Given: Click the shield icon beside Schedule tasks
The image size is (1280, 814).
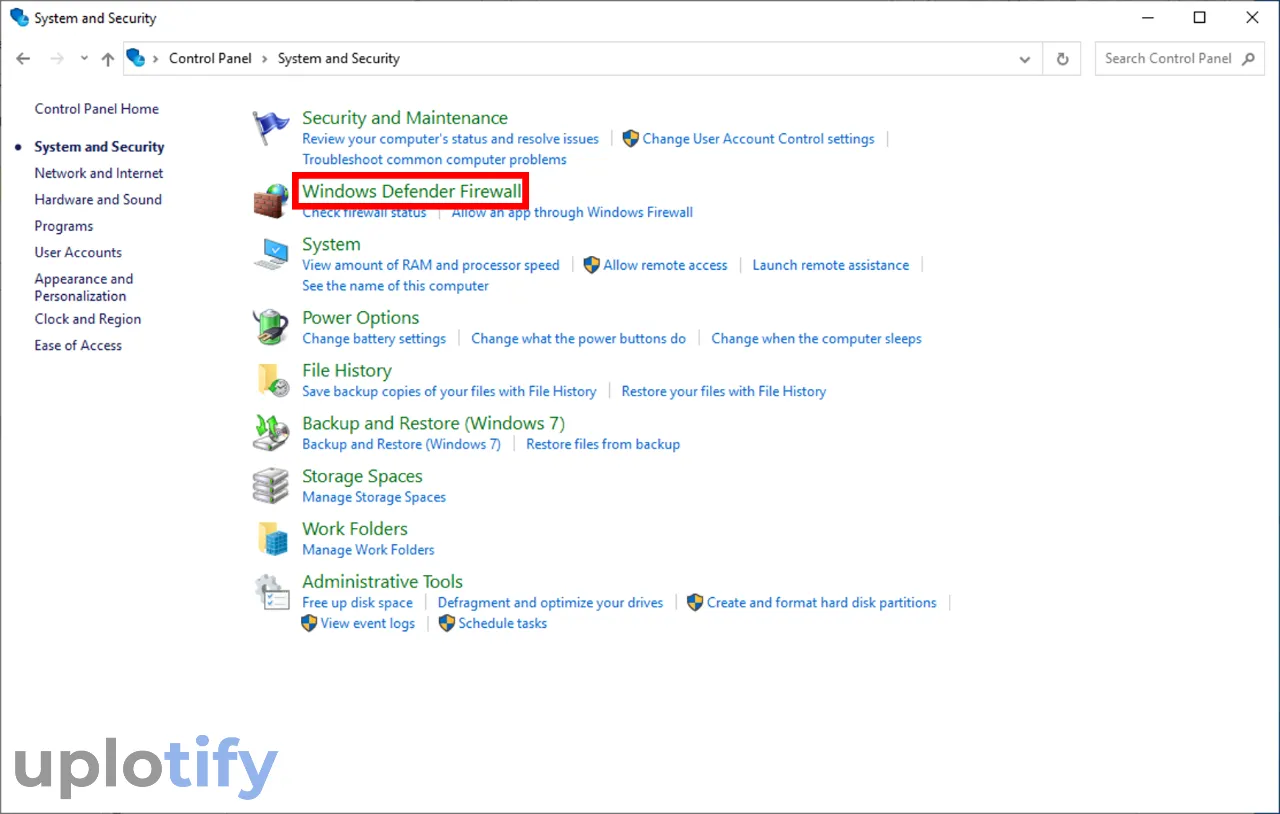Looking at the screenshot, I should tap(447, 623).
